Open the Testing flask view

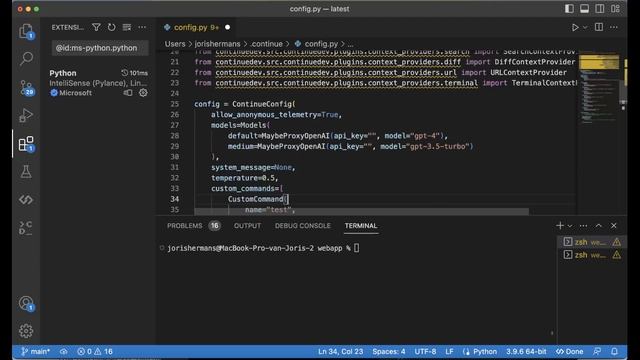(26, 172)
